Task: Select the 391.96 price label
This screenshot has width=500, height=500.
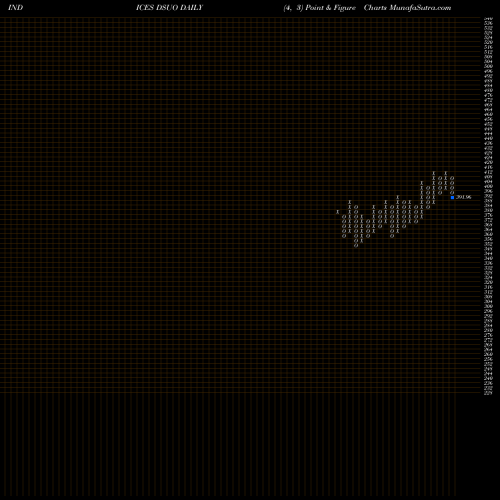Action: [464, 197]
